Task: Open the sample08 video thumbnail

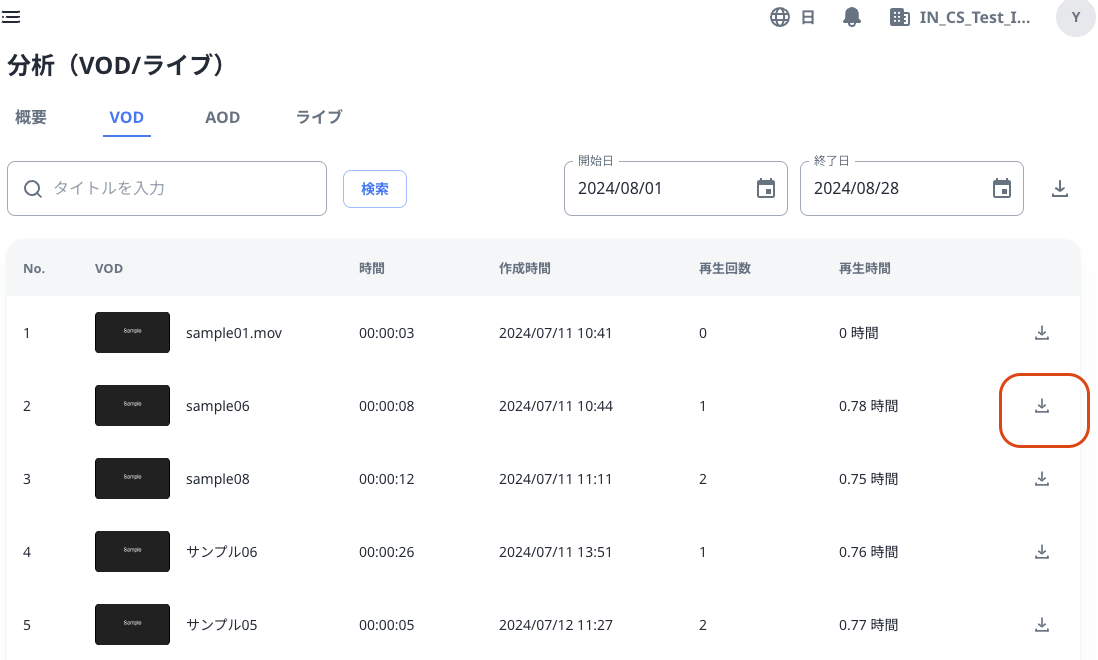Action: [x=132, y=478]
